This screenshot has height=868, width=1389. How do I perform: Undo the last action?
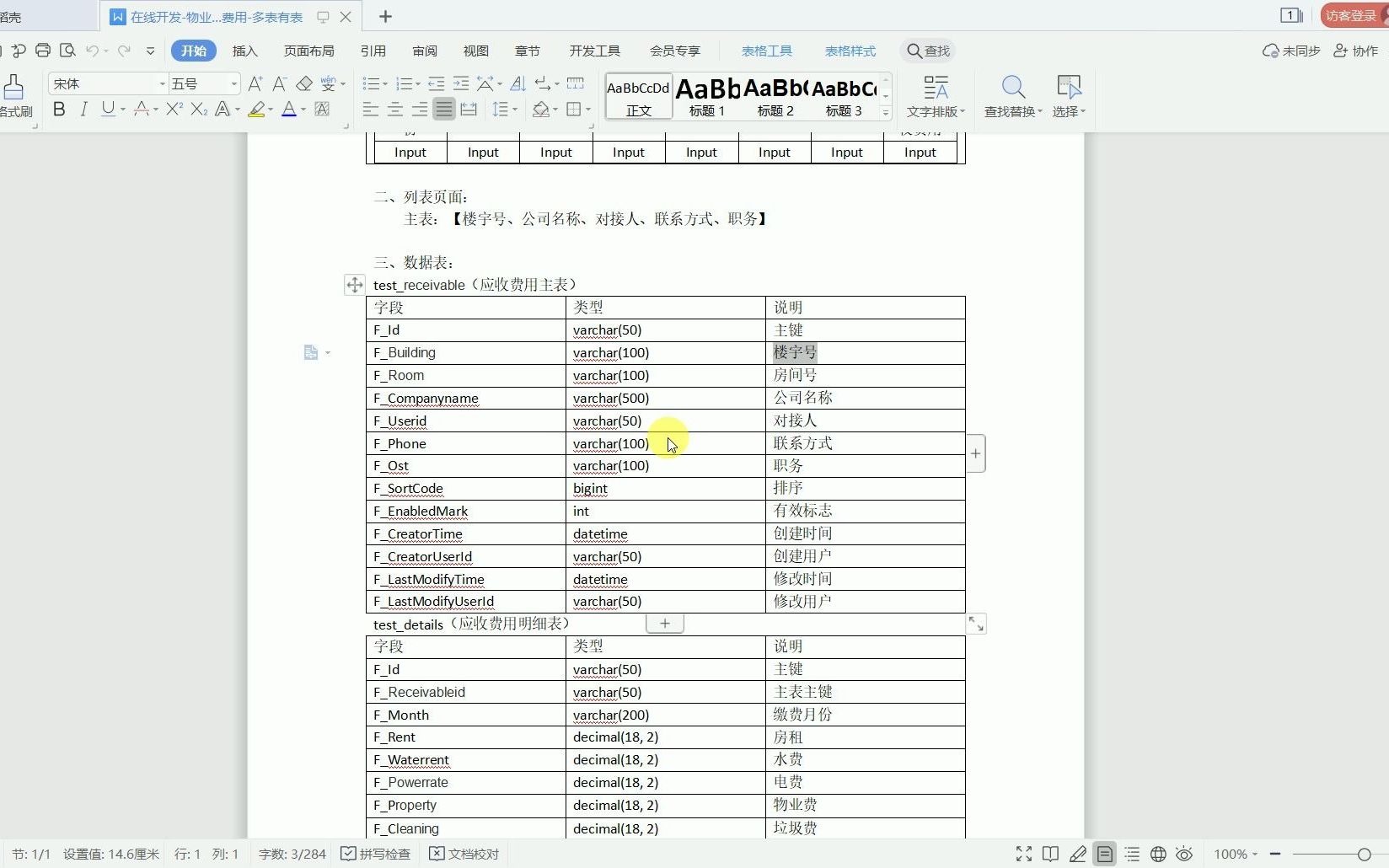92,51
